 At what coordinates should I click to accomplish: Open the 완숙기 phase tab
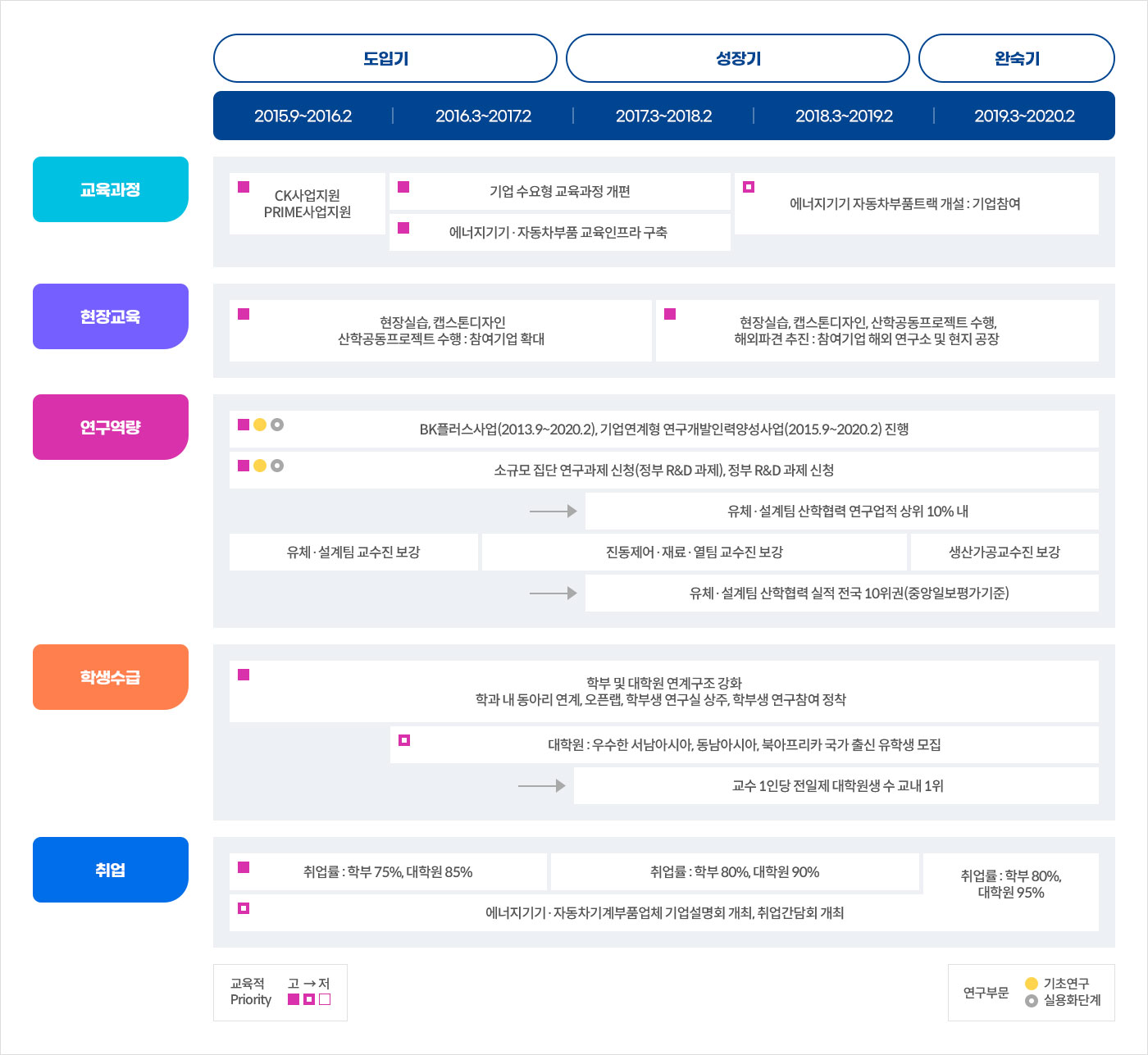(x=1017, y=58)
